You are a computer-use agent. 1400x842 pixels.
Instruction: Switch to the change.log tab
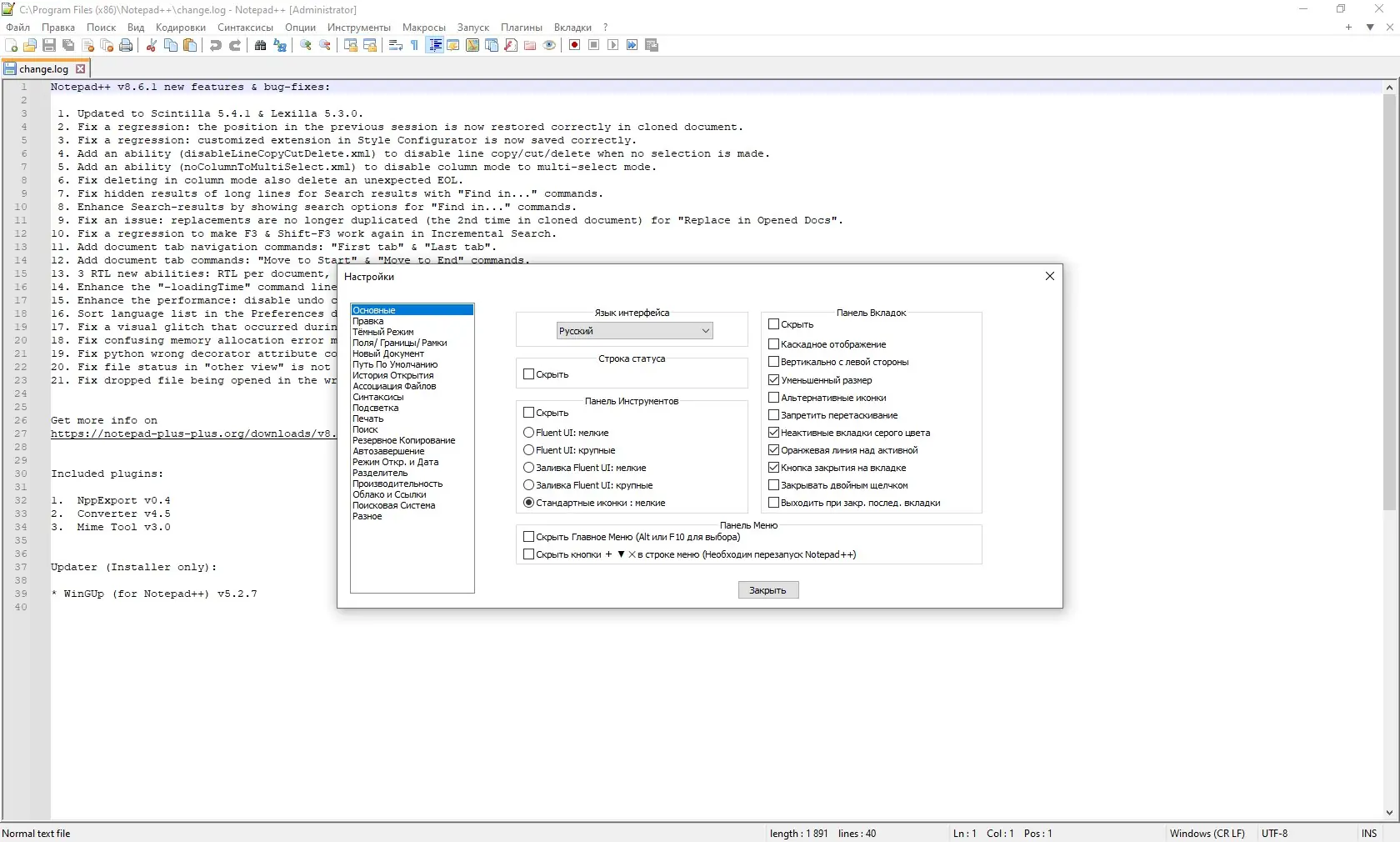[x=43, y=69]
